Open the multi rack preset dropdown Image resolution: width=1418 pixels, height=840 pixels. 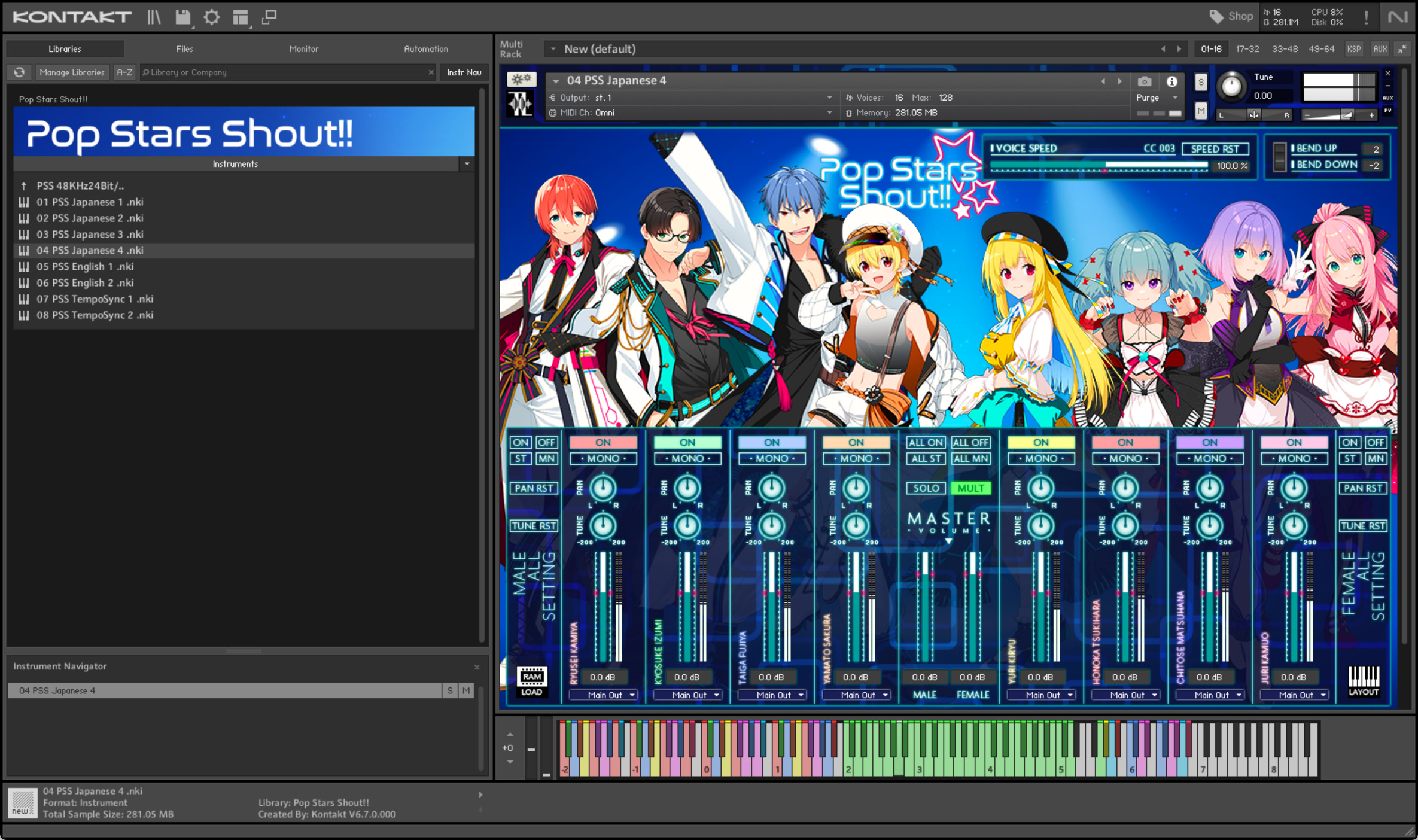point(553,49)
